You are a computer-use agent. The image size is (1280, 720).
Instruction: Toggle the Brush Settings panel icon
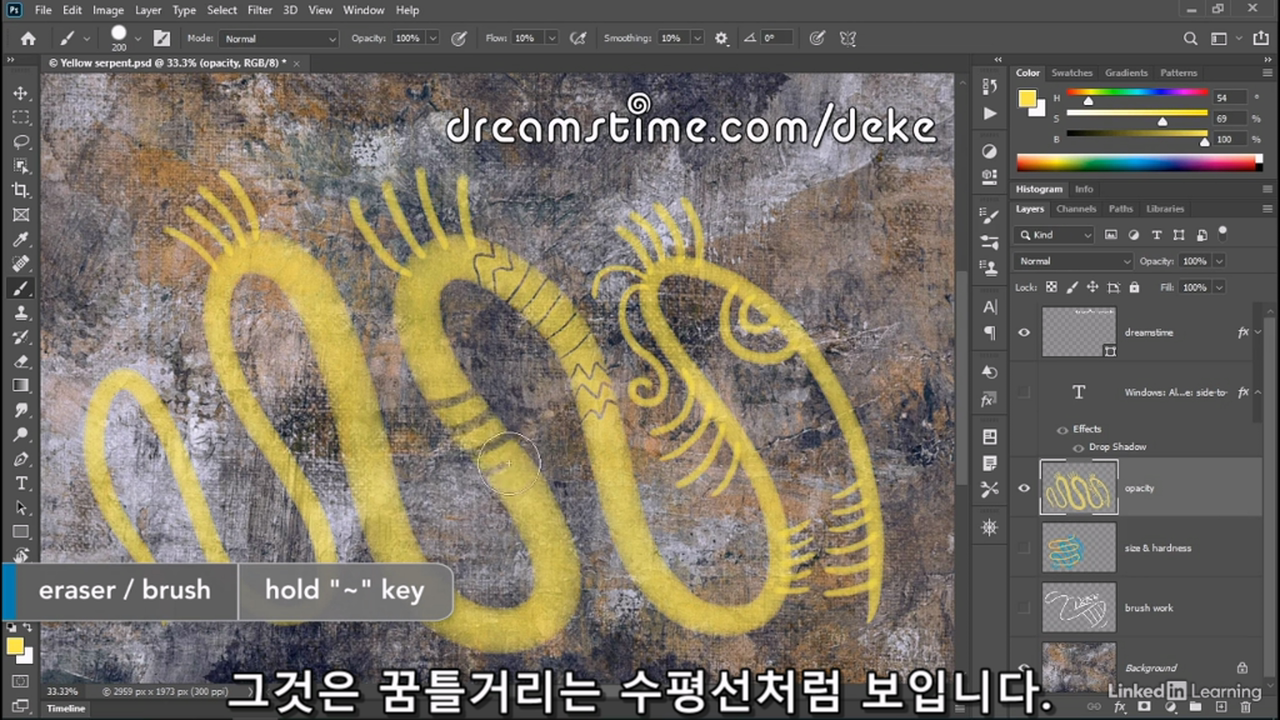tap(161, 38)
